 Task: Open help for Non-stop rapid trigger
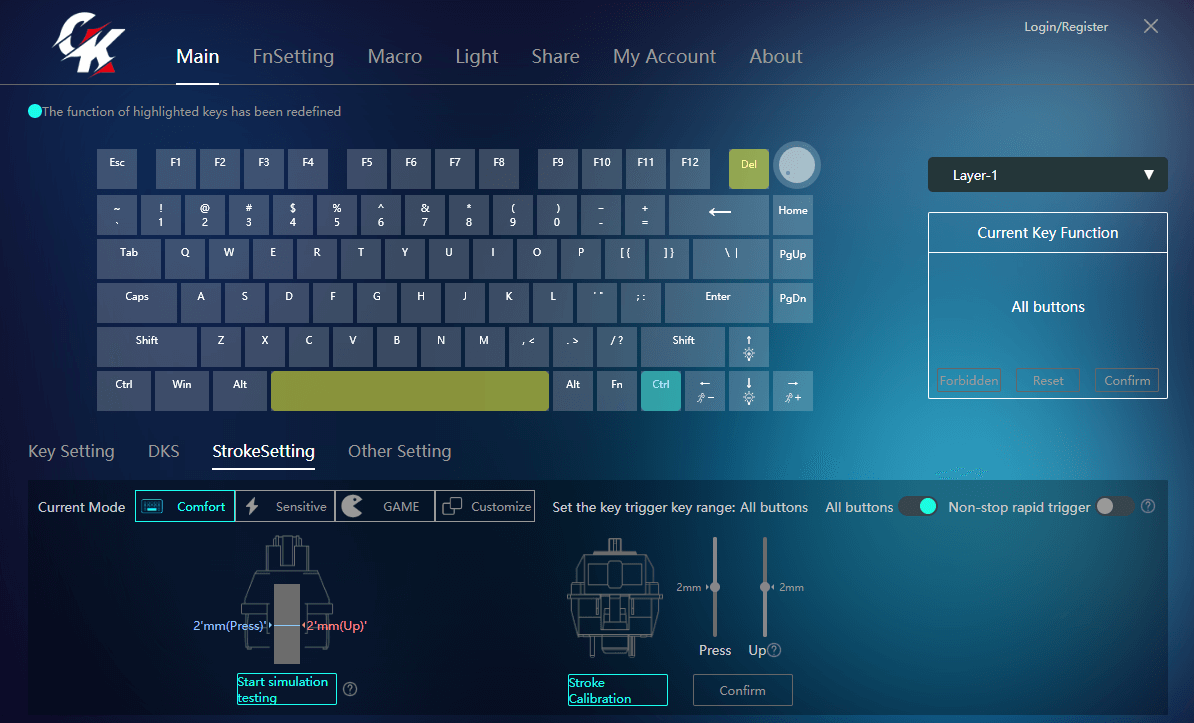tap(1148, 507)
